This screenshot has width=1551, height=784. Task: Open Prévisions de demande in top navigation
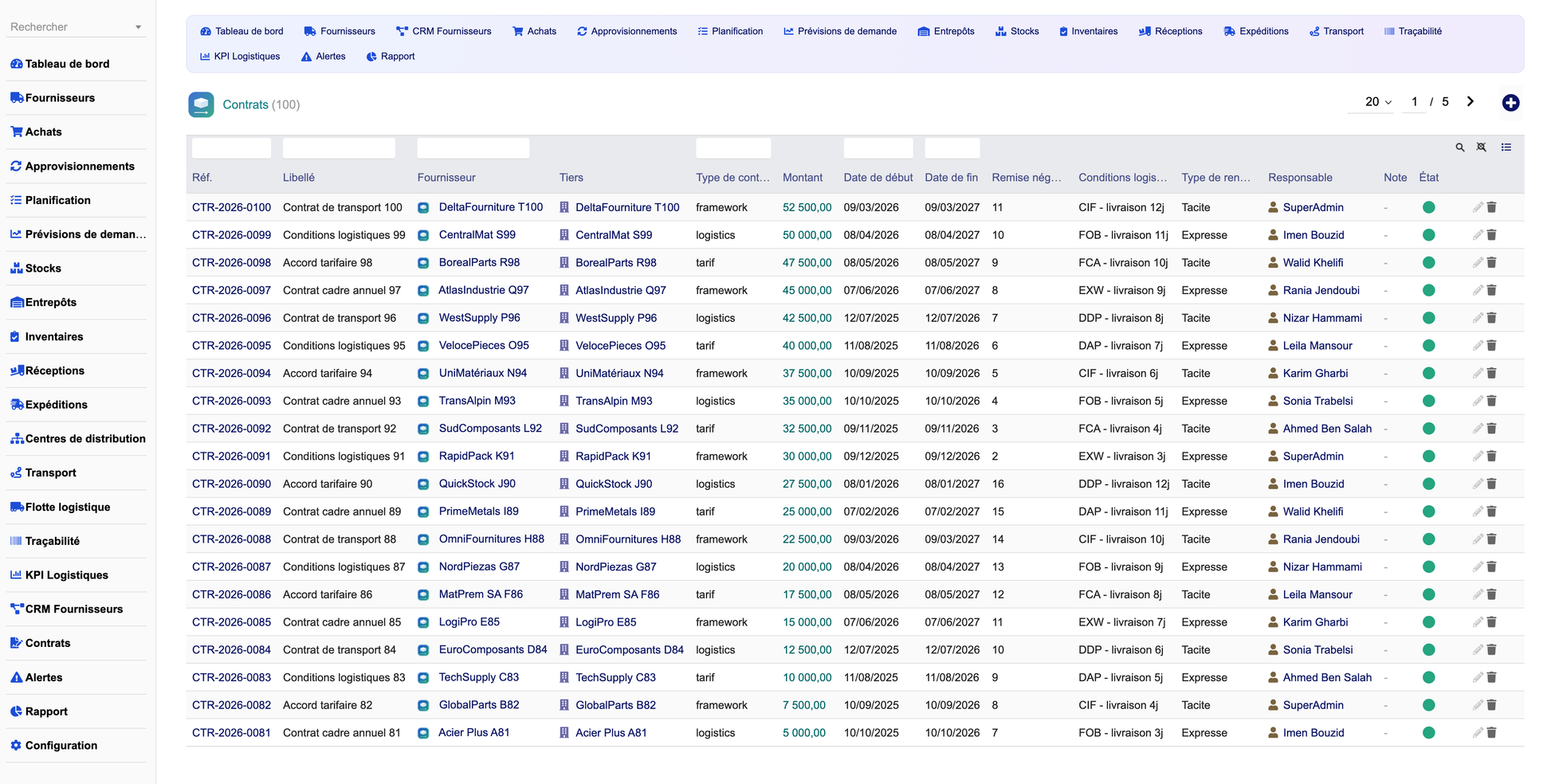click(840, 31)
